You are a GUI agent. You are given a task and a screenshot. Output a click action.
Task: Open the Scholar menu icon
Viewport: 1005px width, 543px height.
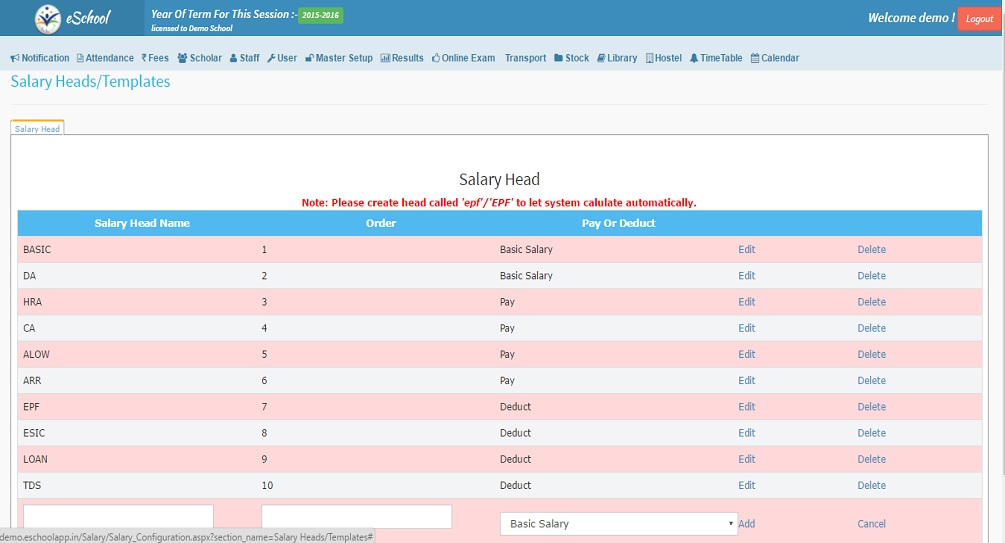[182, 58]
